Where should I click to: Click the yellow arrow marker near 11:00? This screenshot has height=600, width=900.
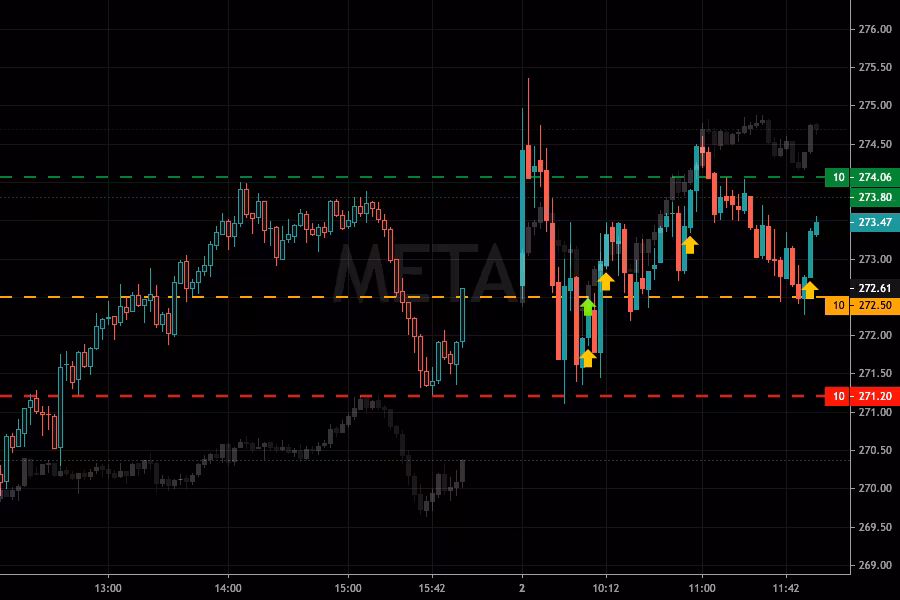point(689,244)
